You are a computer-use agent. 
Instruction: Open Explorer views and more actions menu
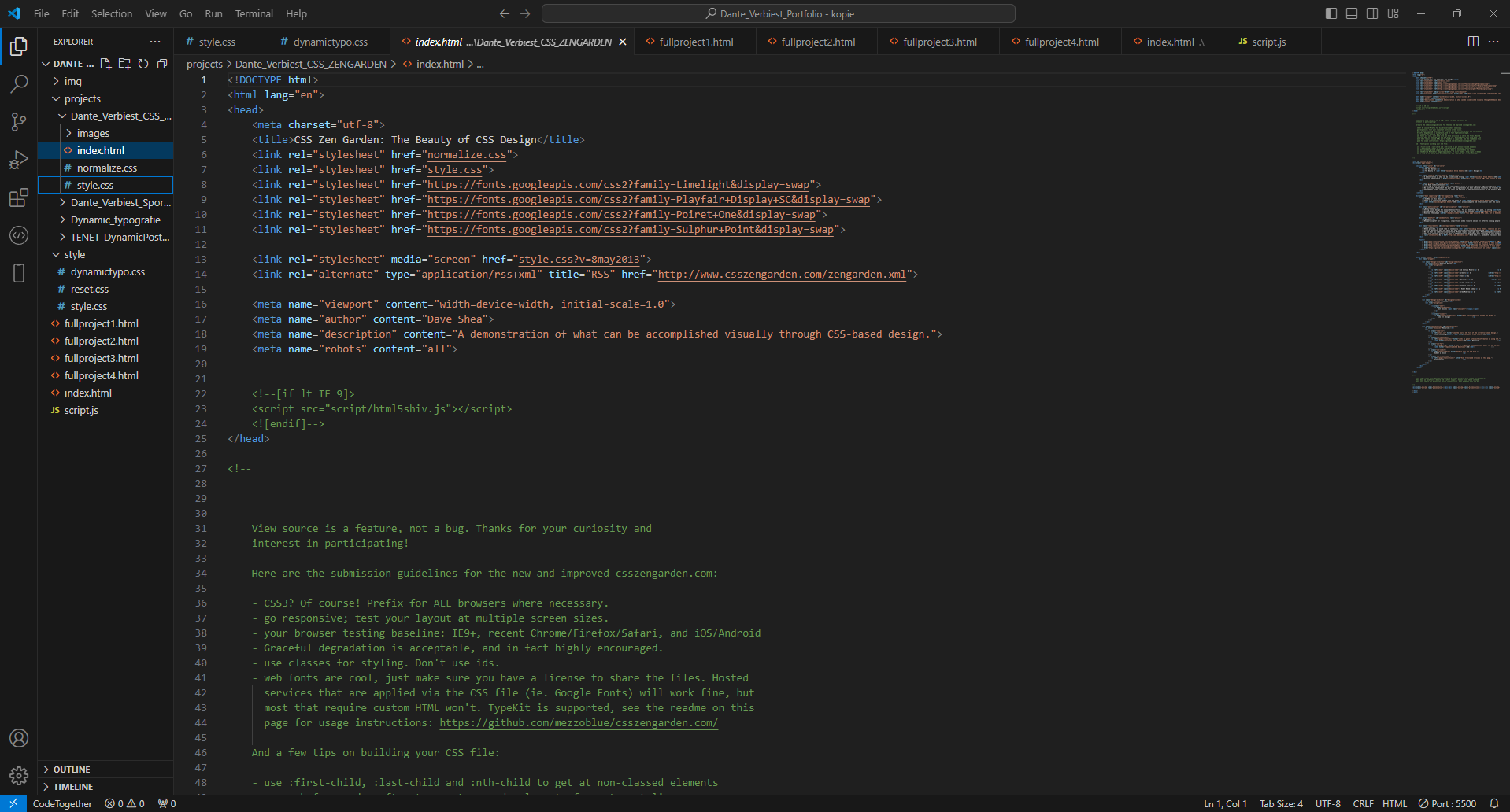tap(155, 42)
